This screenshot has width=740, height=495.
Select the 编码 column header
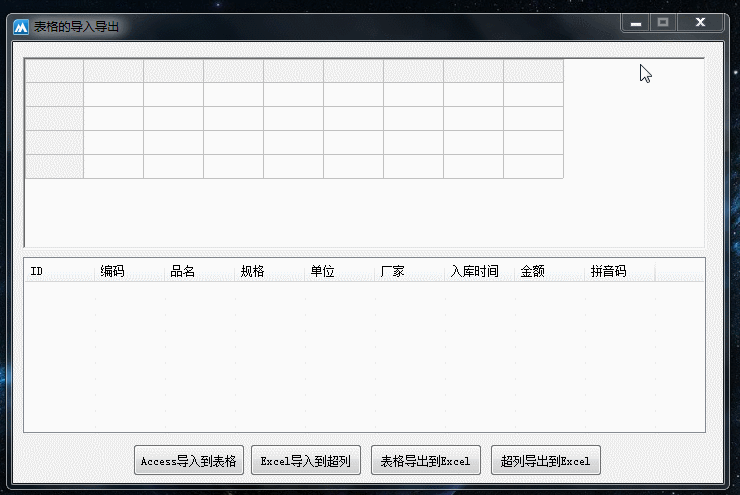[129, 271]
